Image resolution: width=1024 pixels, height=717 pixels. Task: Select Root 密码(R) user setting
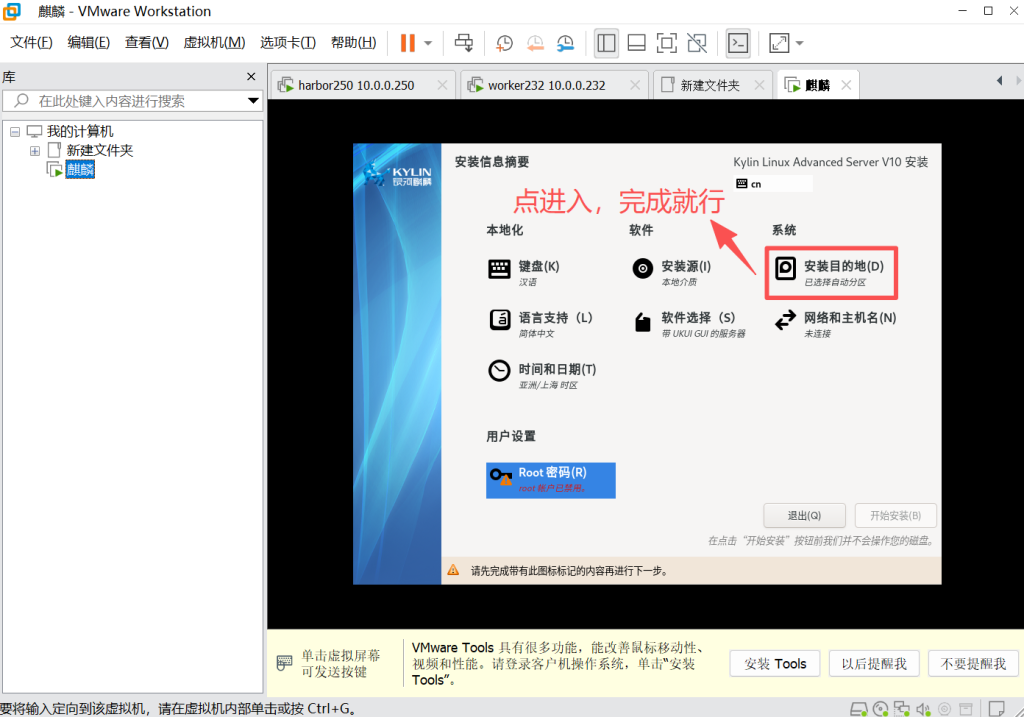550,479
